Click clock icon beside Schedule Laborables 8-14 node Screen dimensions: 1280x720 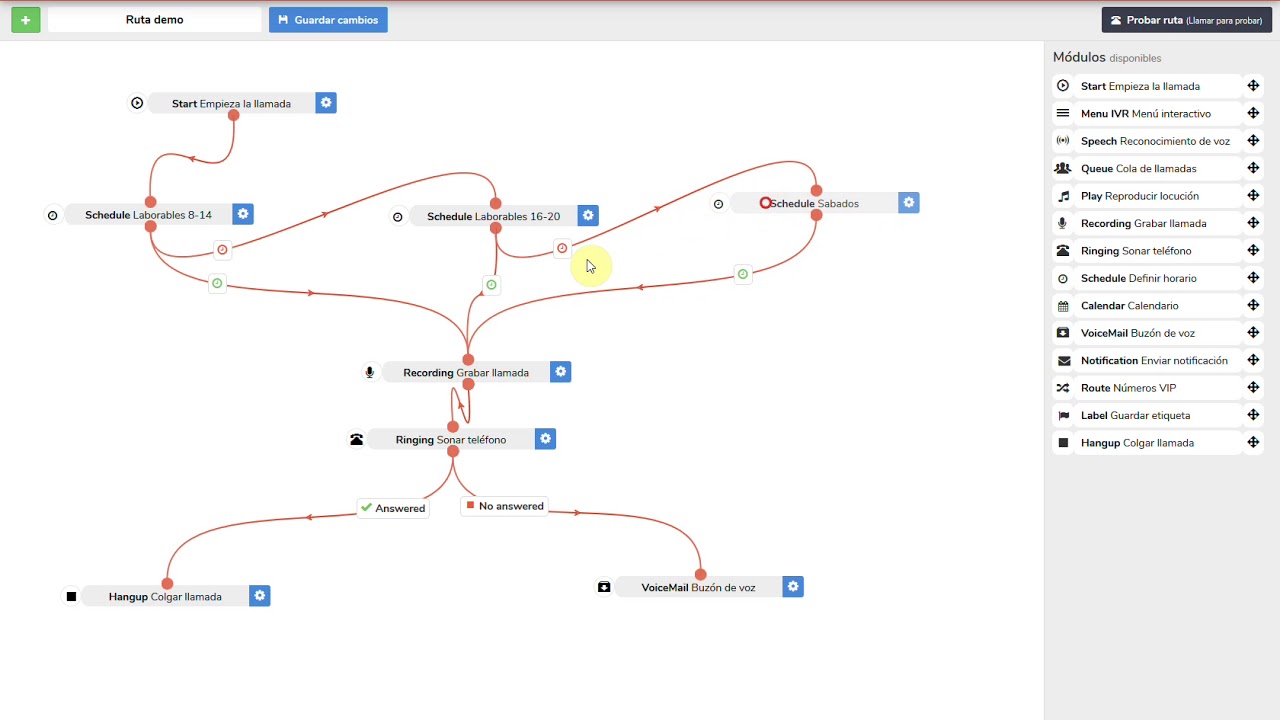pyautogui.click(x=53, y=215)
